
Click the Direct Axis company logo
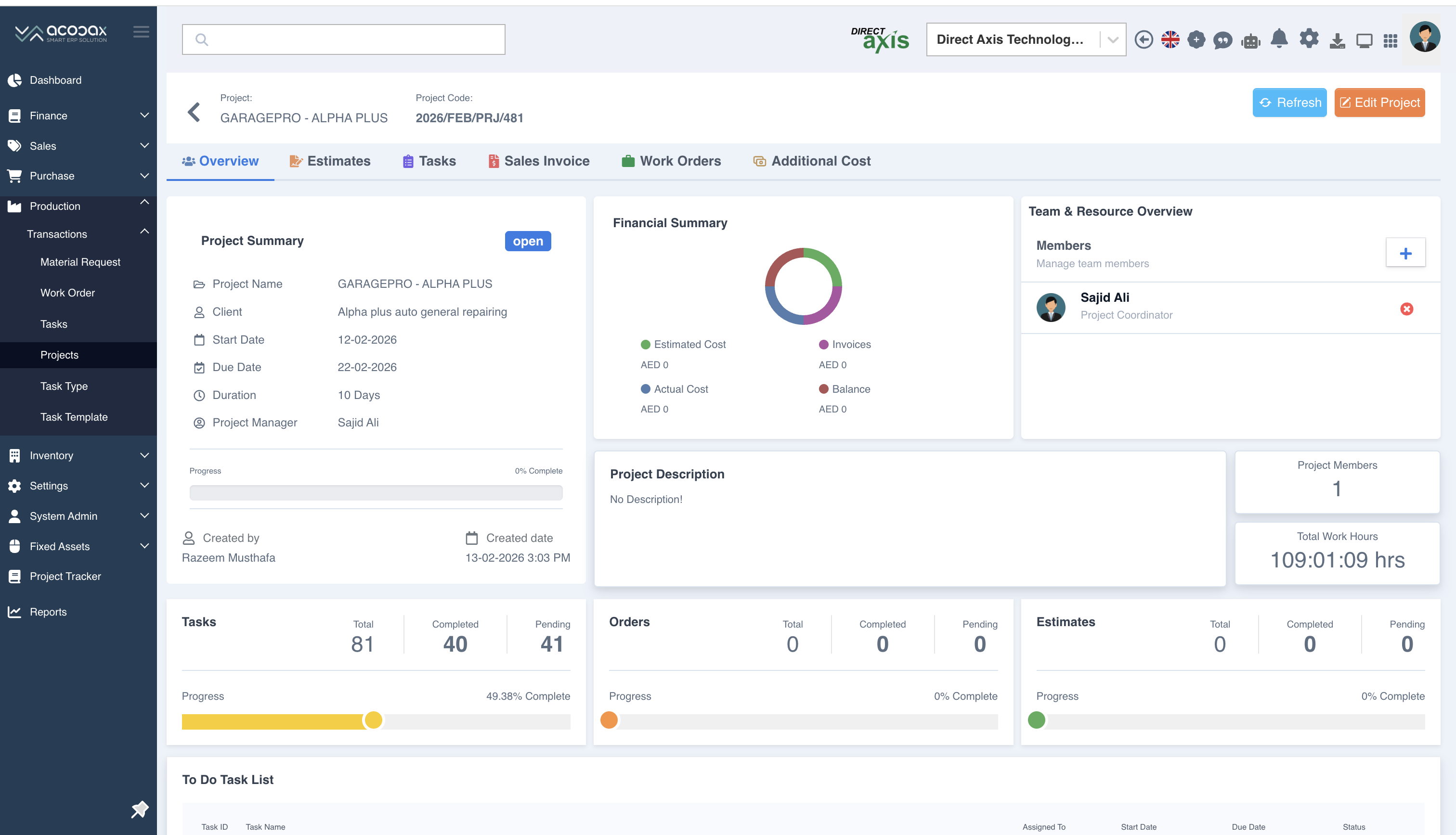880,39
